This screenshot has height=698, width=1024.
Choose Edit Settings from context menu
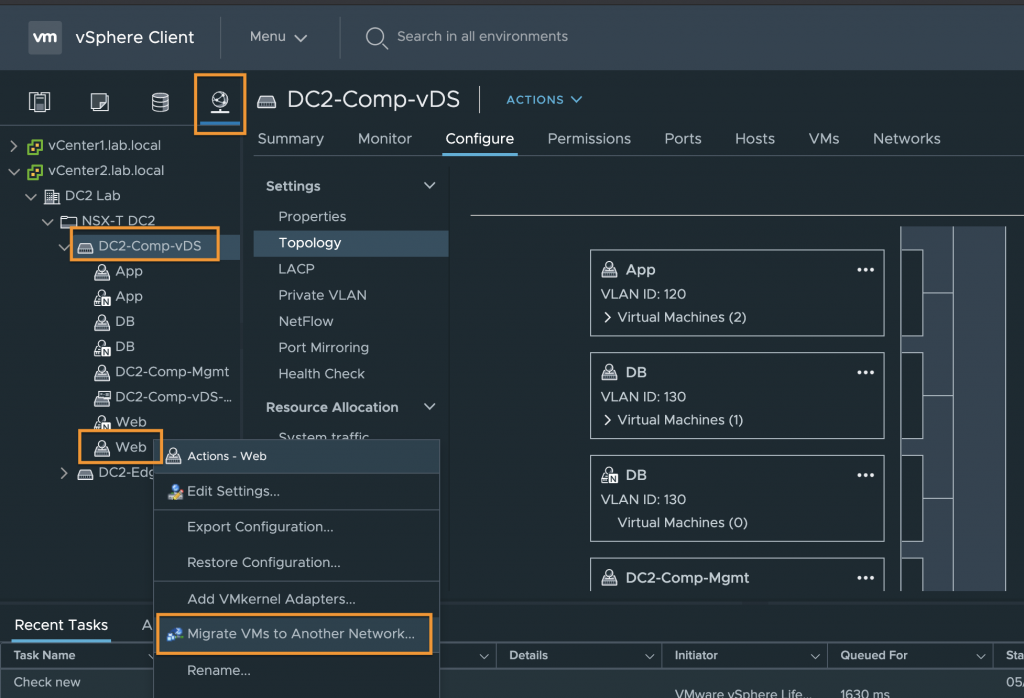click(296, 492)
